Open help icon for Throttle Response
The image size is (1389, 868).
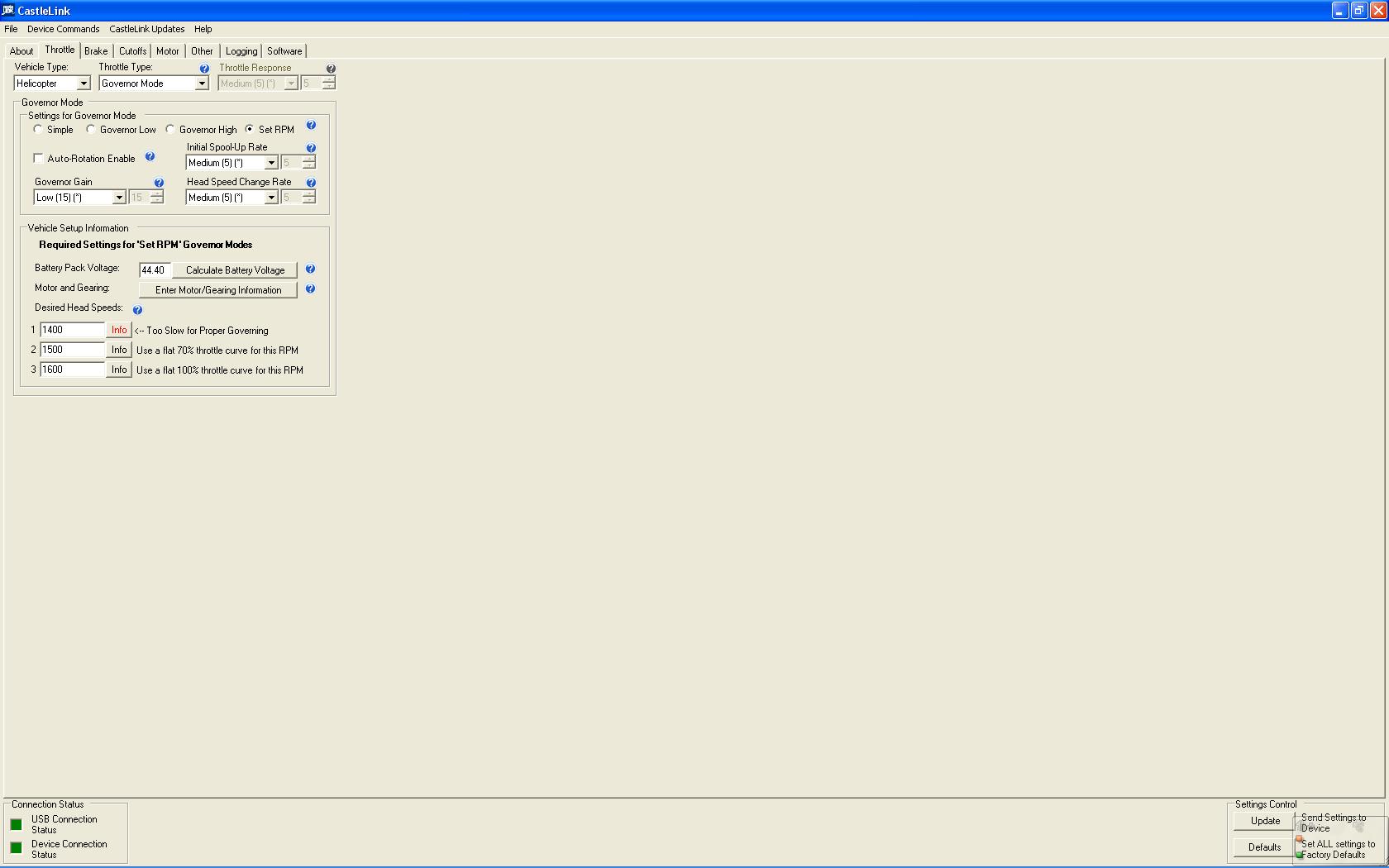point(331,69)
